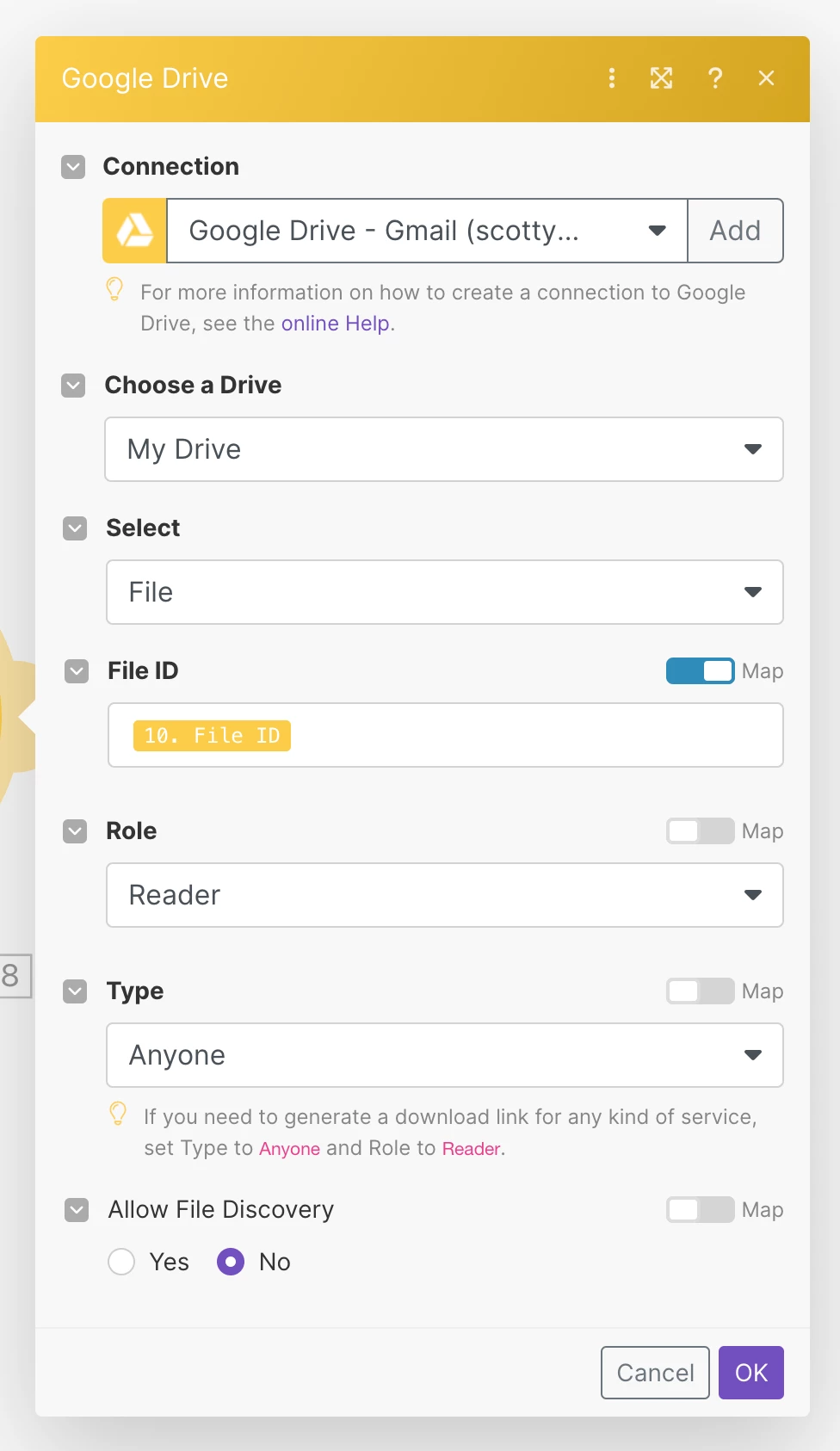The width and height of the screenshot is (840, 1451).
Task: Click the chevron icon beside Role
Action: (76, 830)
